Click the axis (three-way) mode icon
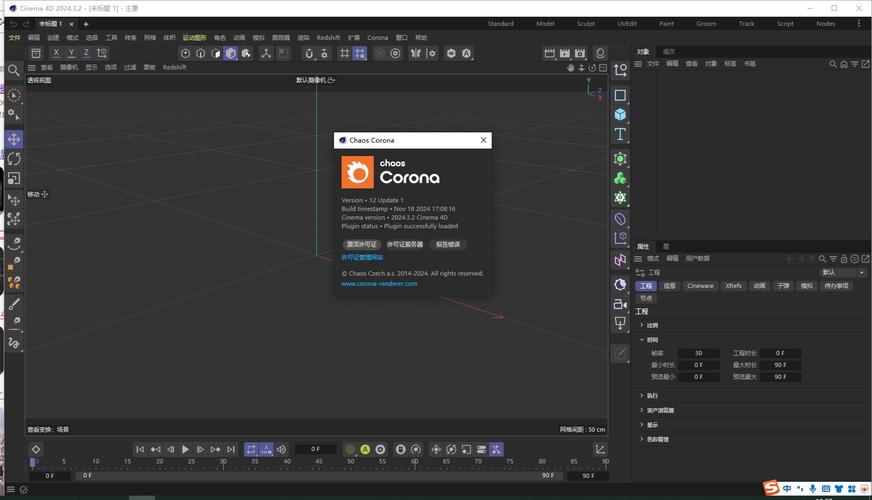The height and width of the screenshot is (500, 872). pyautogui.click(x=266, y=53)
